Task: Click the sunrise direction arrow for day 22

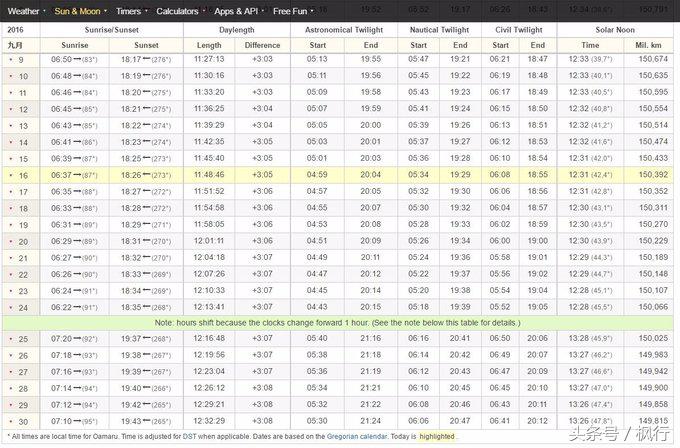Action: coord(77,275)
